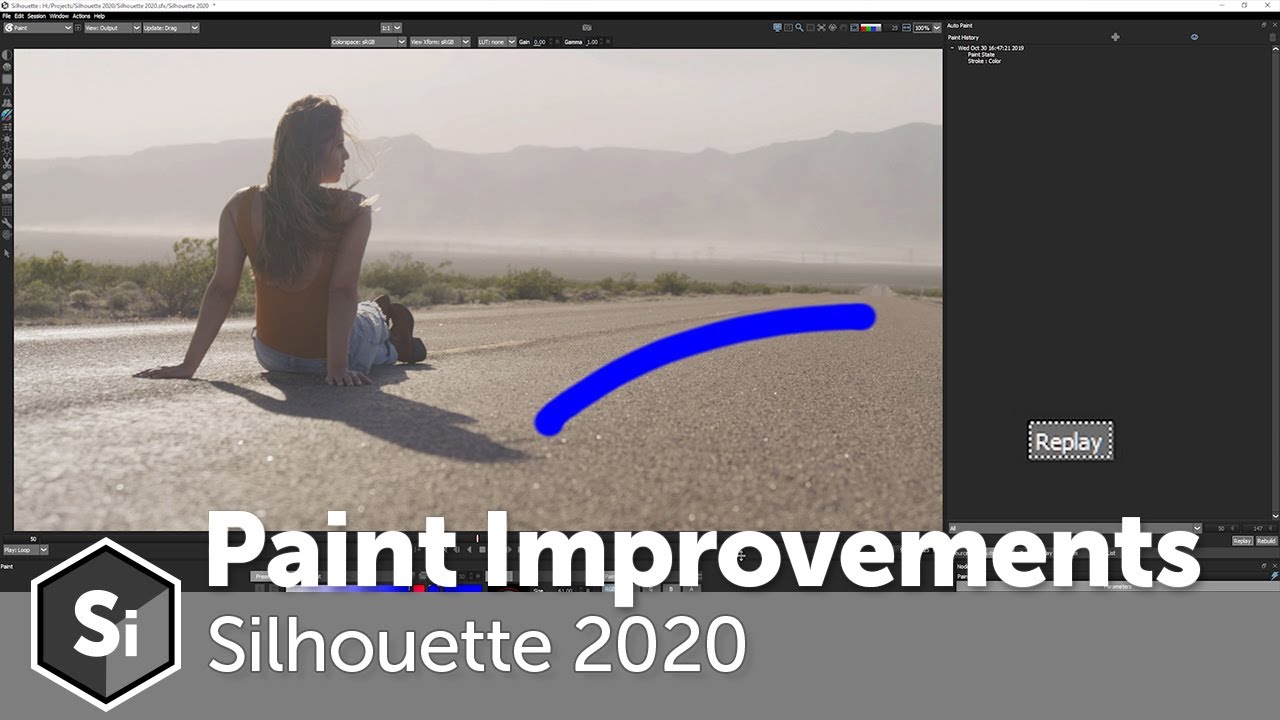
Task: Click the Gain value field
Action: pos(539,42)
